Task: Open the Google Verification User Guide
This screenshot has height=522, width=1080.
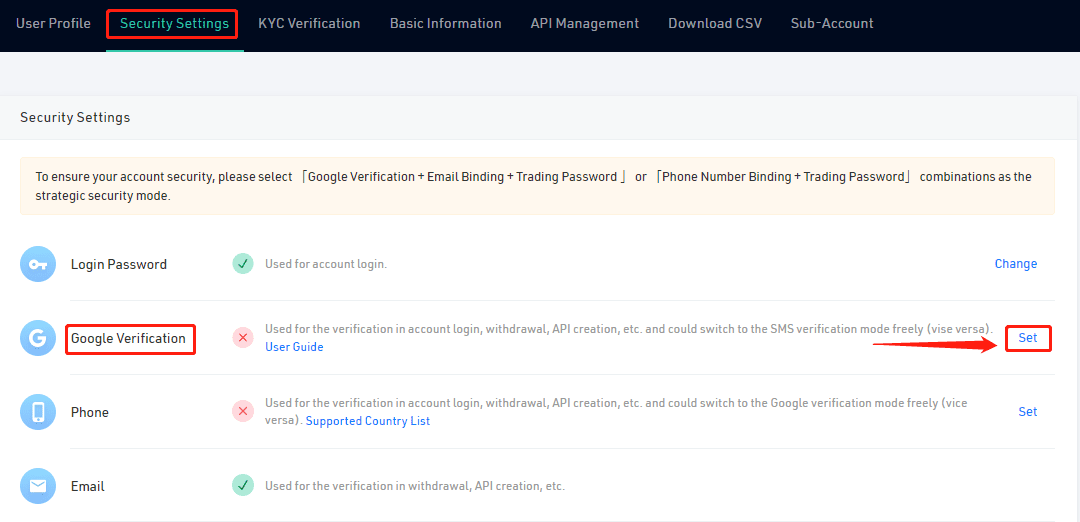Action: coord(294,347)
